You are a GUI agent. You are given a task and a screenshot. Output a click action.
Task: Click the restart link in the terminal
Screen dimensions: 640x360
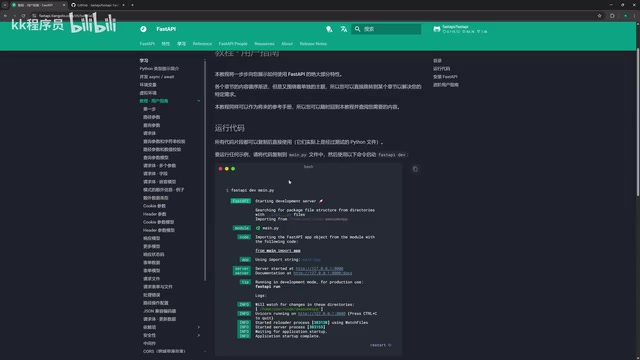pos(380,345)
